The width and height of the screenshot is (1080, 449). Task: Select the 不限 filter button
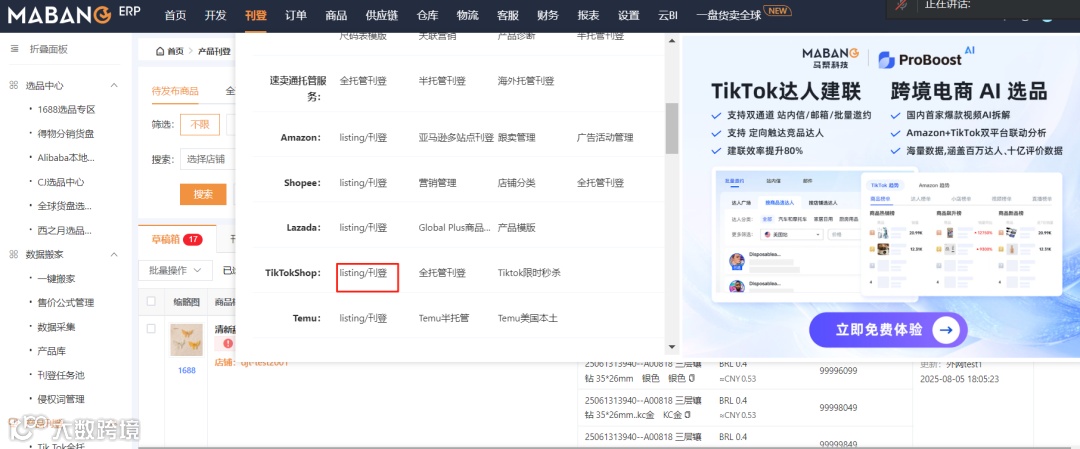tap(200, 125)
